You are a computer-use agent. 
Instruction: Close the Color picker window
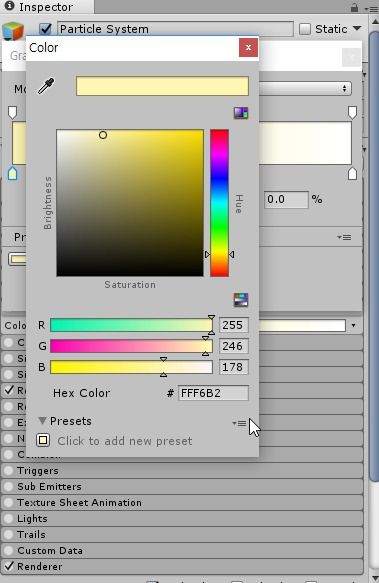coord(248,48)
